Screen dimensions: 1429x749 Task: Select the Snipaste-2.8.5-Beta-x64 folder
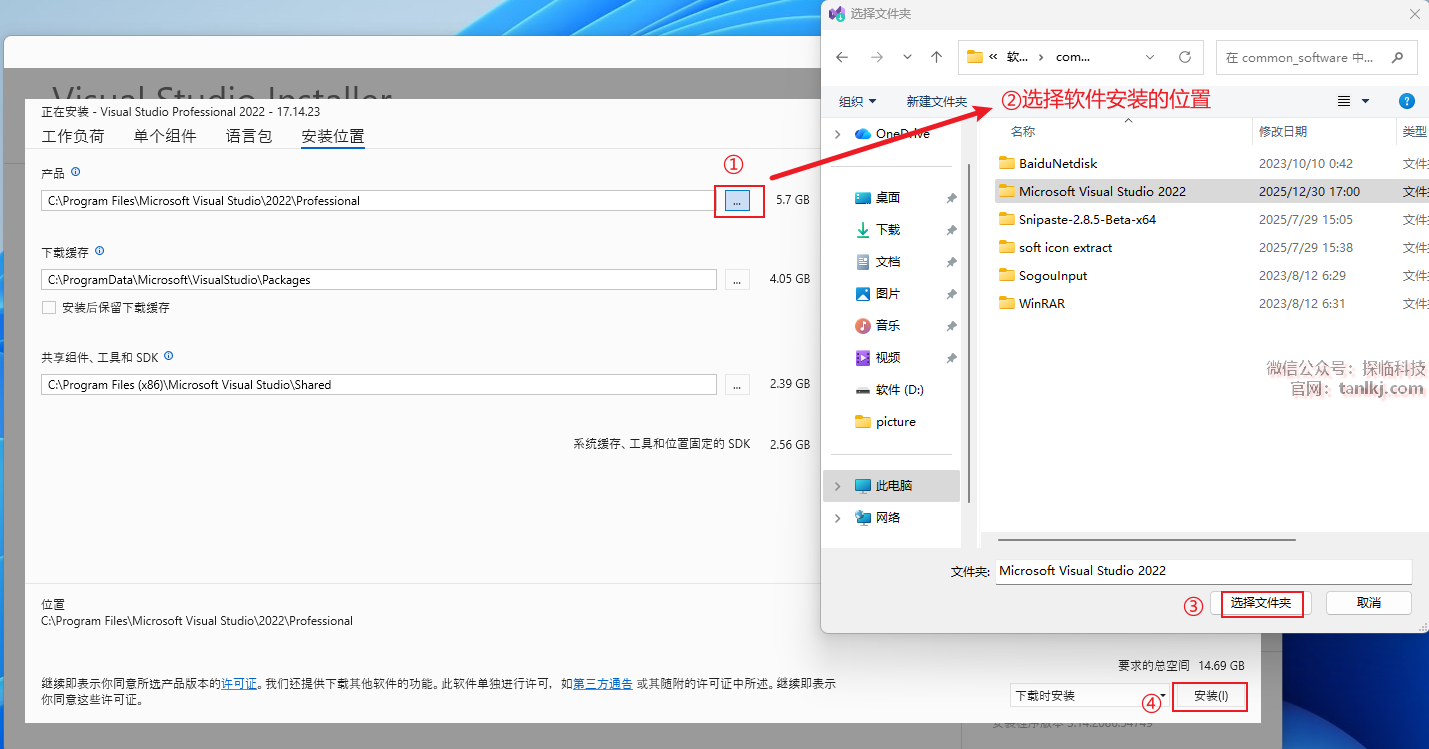tap(1087, 219)
